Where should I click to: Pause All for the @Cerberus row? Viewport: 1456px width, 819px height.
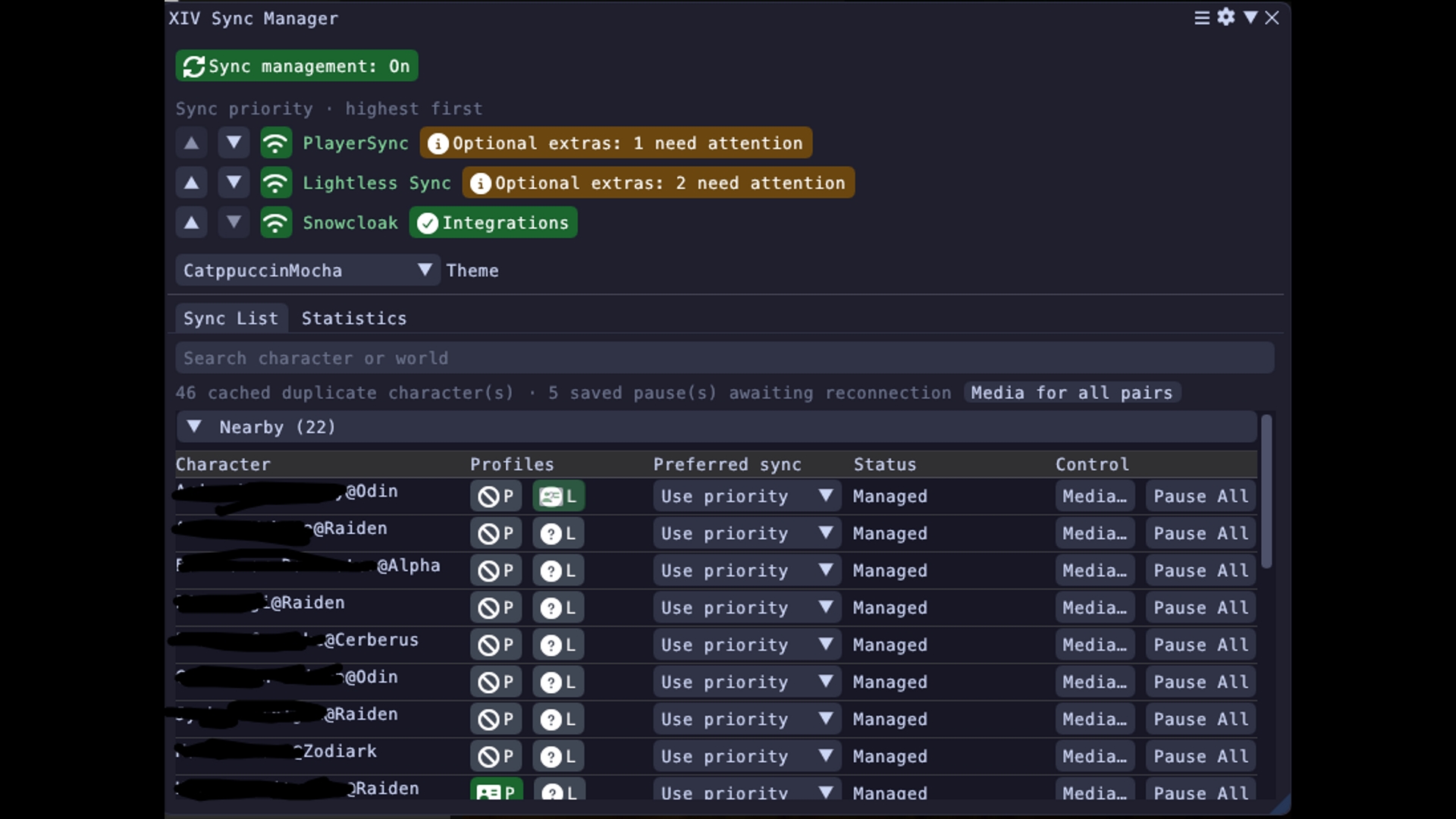[1200, 645]
